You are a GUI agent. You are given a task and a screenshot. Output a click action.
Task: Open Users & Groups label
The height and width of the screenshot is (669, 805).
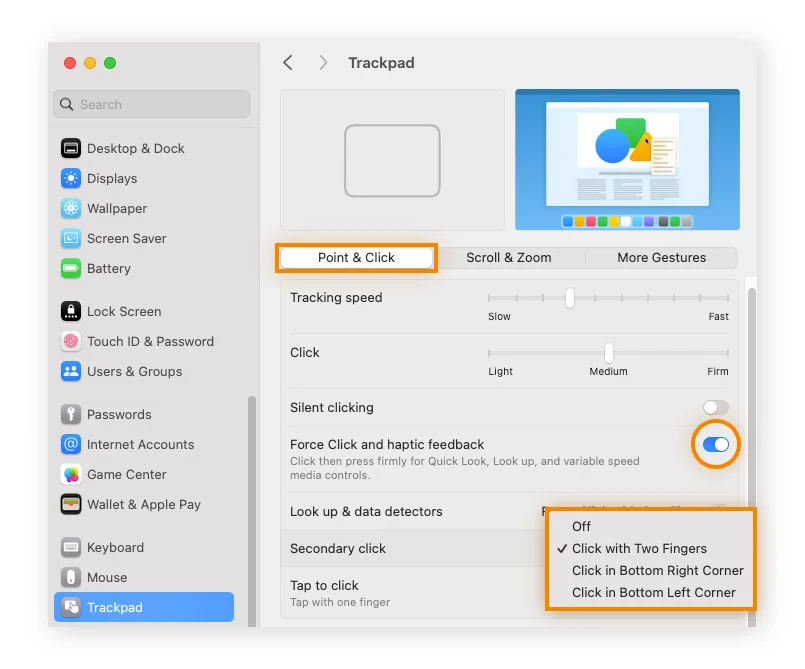(x=135, y=371)
